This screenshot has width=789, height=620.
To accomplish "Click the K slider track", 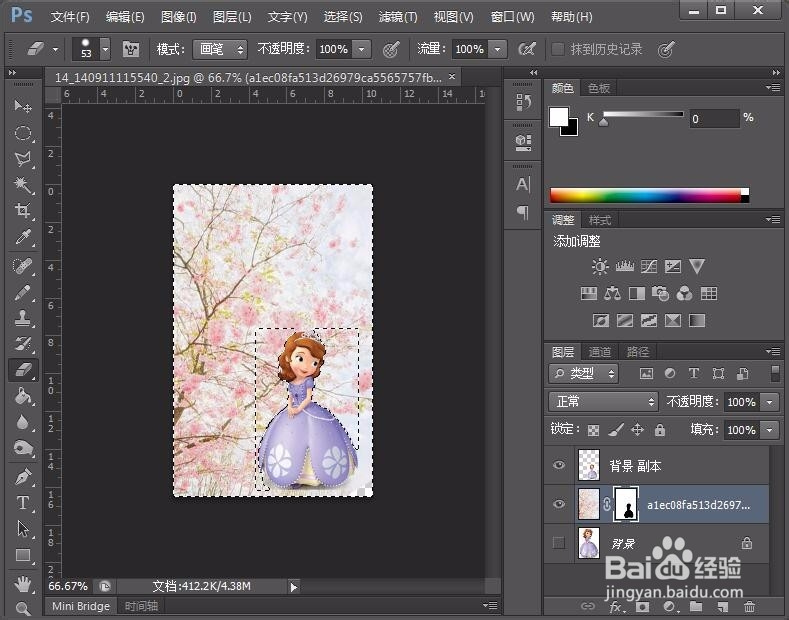I will pyautogui.click(x=643, y=114).
